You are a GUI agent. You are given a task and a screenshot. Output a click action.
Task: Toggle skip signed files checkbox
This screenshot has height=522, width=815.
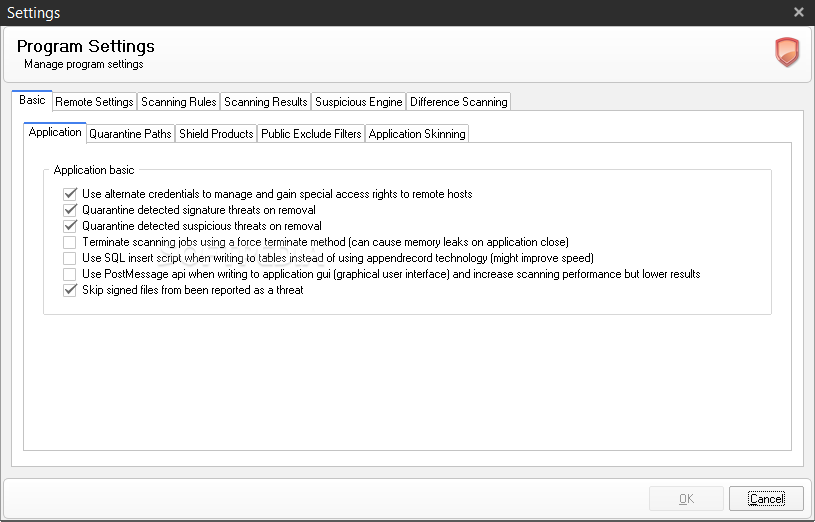[x=70, y=290]
